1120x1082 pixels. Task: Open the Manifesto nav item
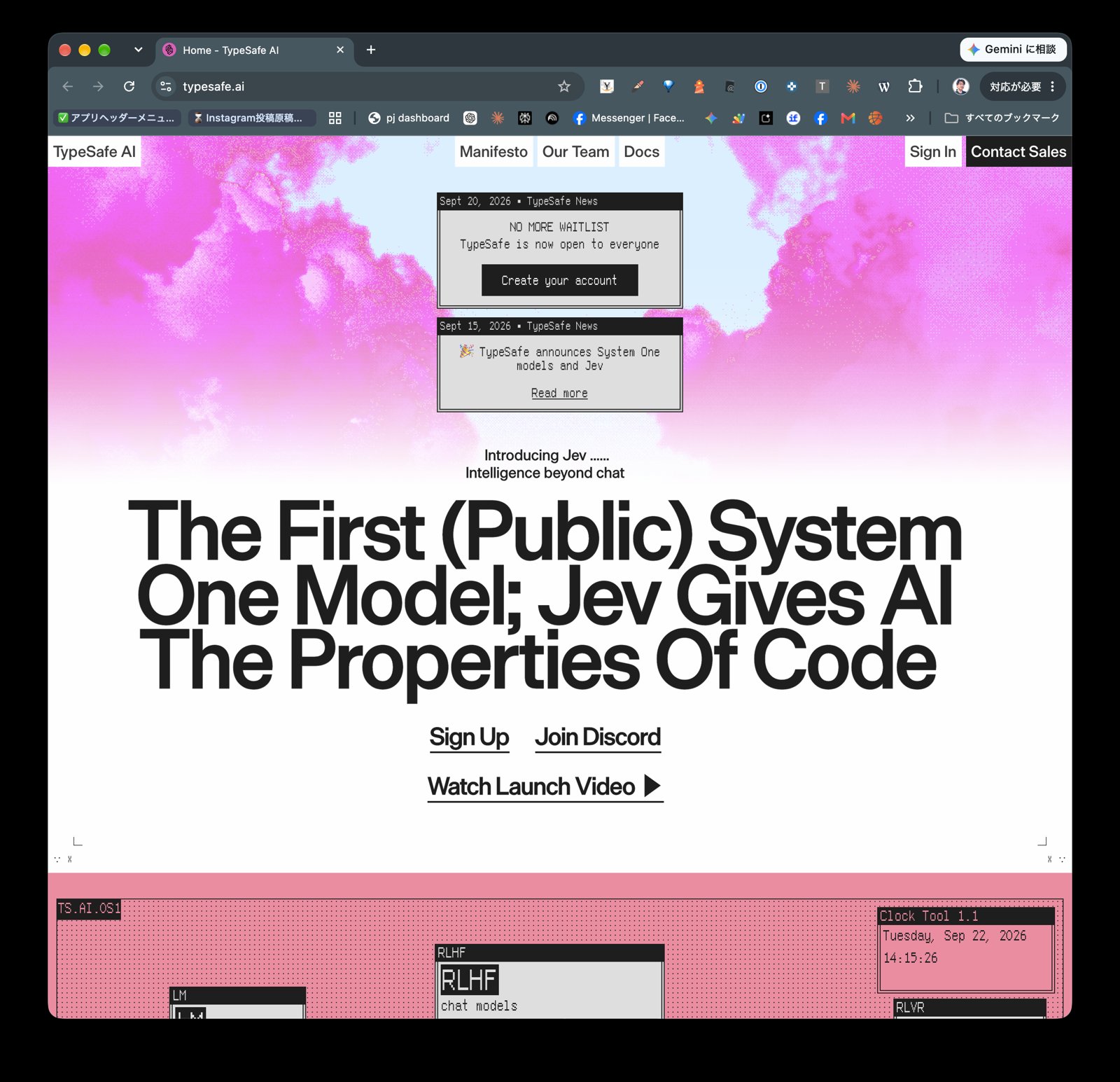[x=493, y=151]
